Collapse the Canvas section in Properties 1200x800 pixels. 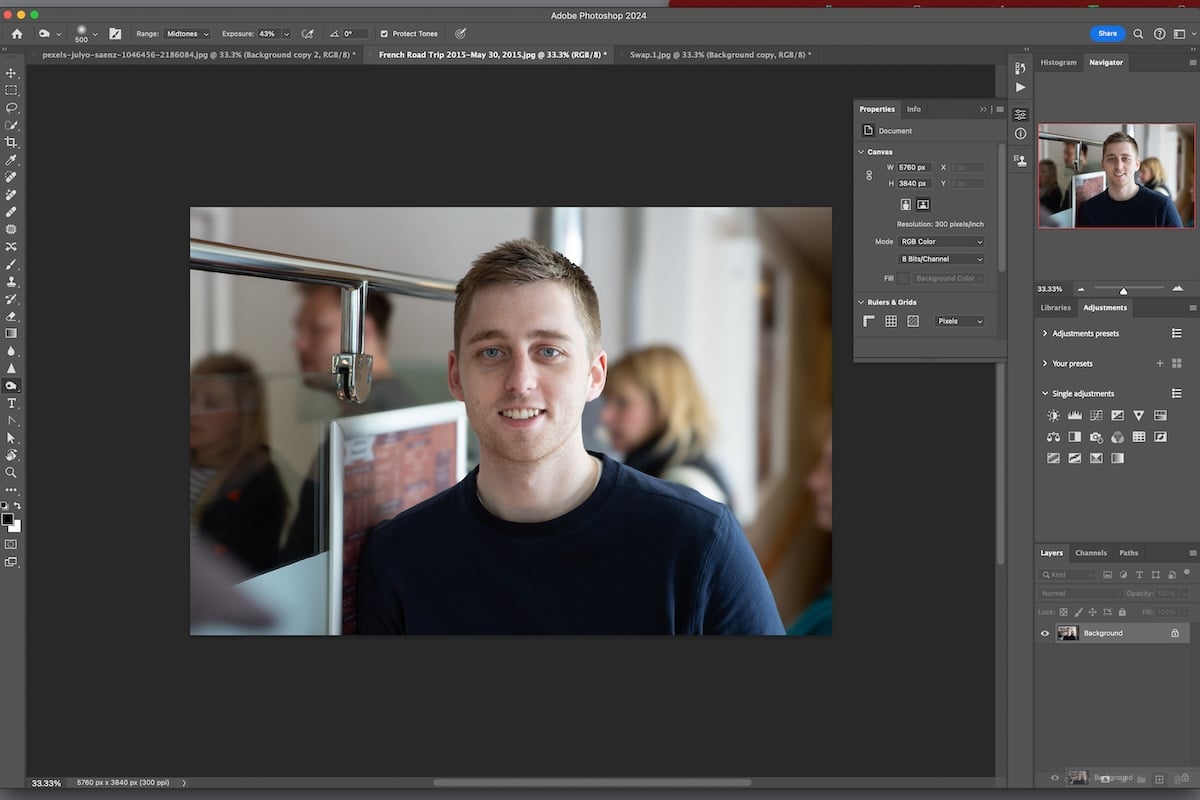coord(861,151)
